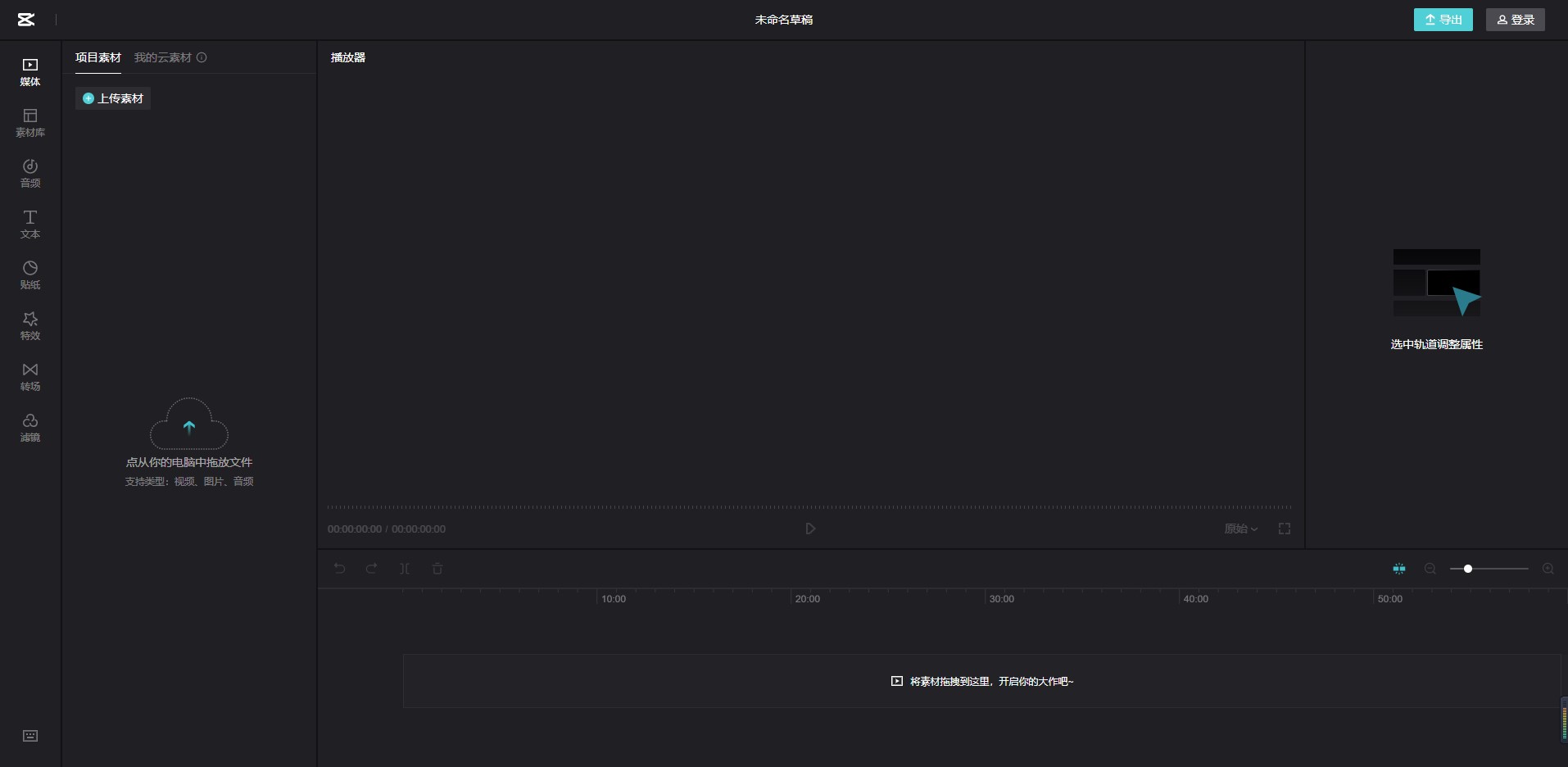
Task: Adjust the timeline zoom slider handle
Action: (1468, 569)
